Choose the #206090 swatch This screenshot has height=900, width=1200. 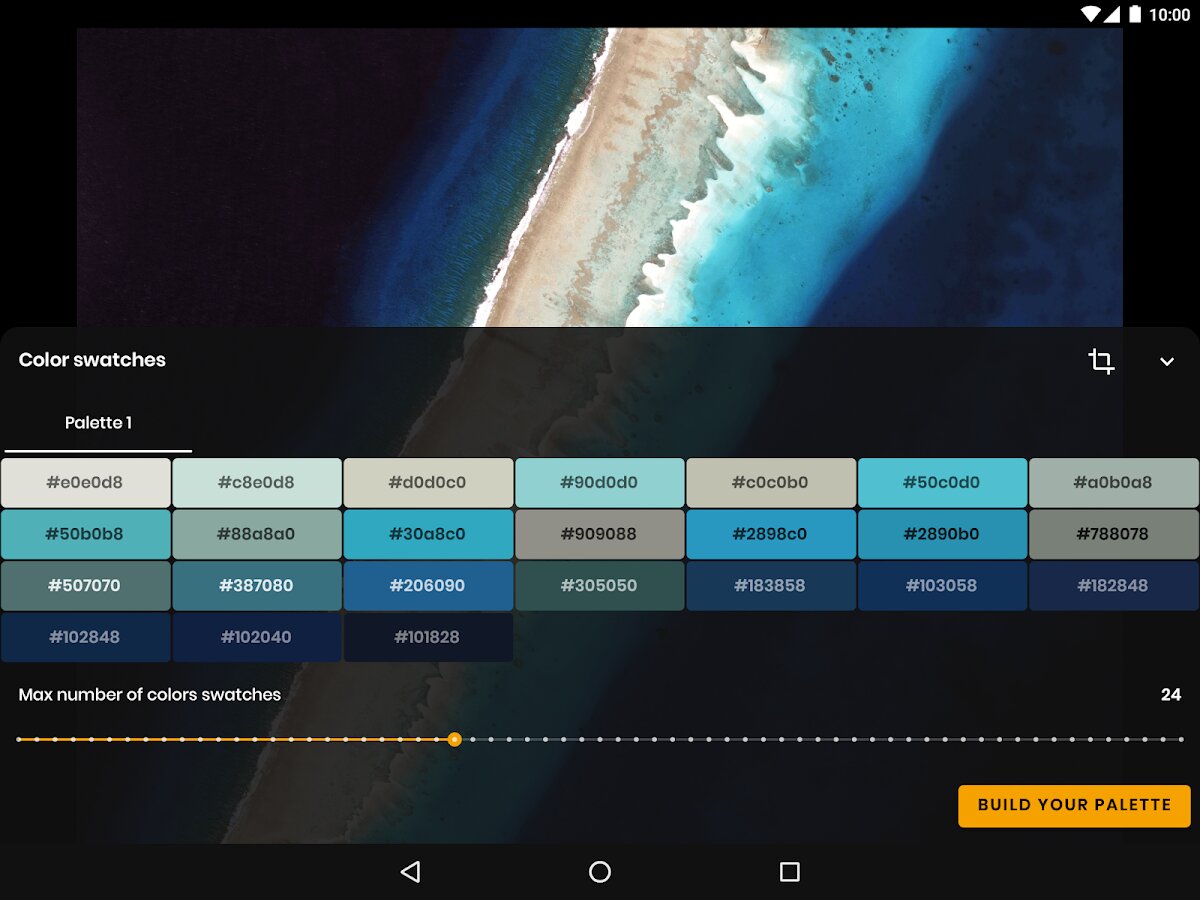428,586
